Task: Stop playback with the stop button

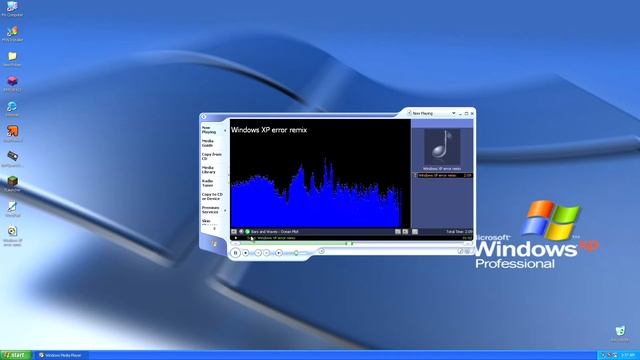Action: coord(246,253)
